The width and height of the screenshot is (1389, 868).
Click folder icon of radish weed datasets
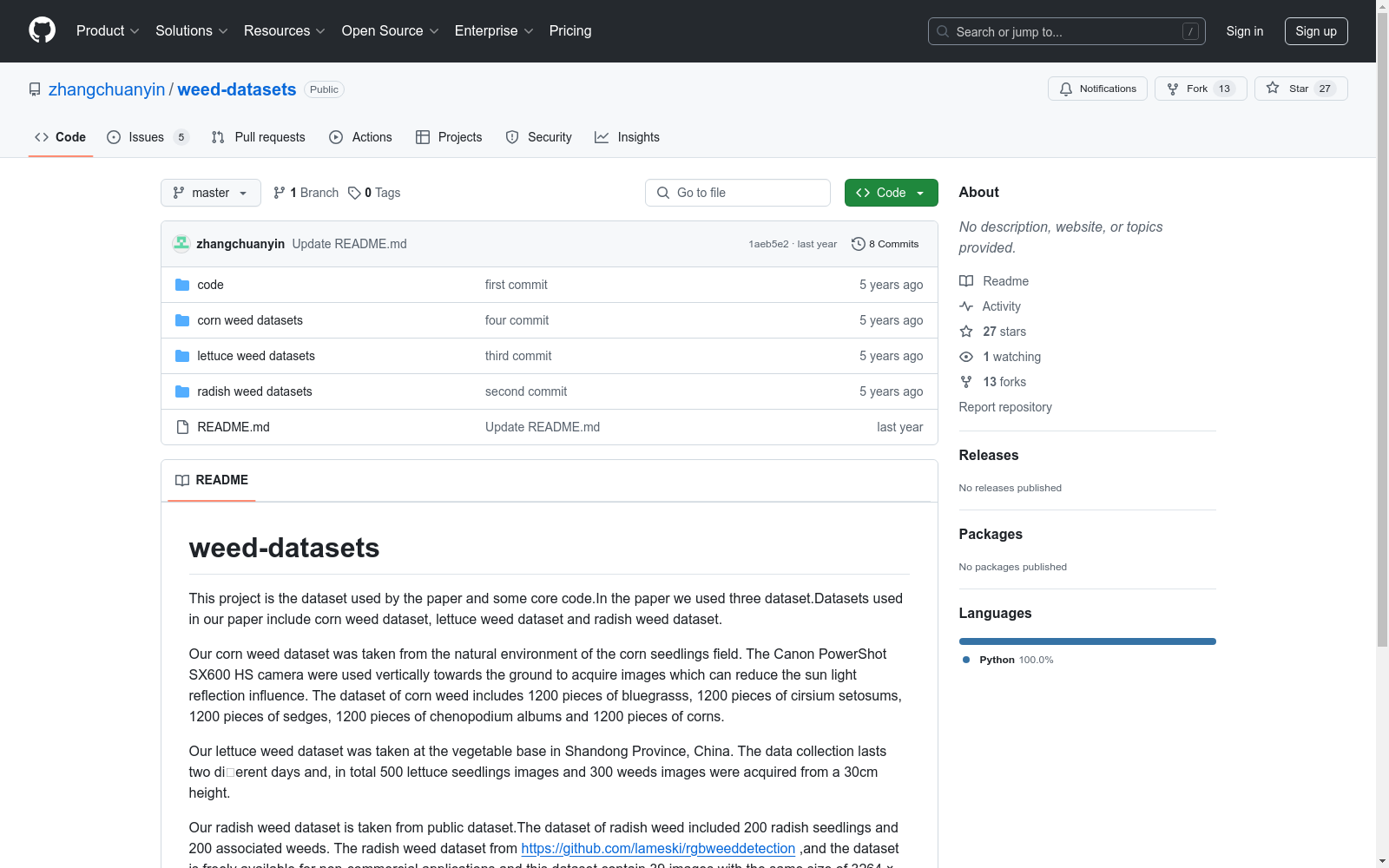pos(182,391)
